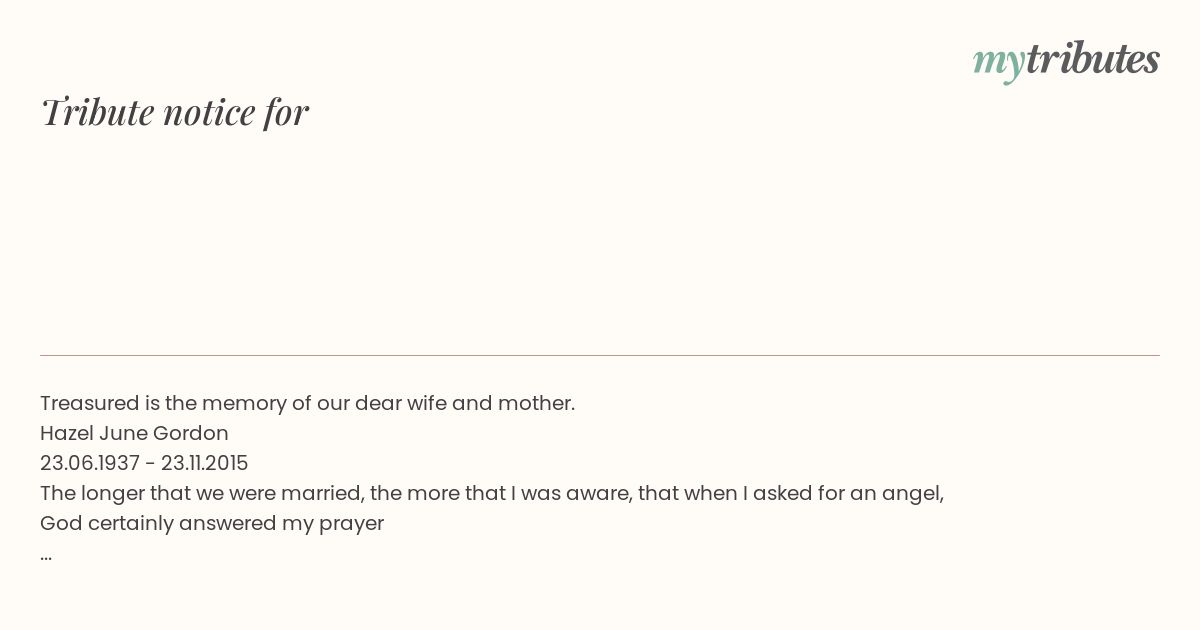
Task: Expand the truncated text ellipsis
Action: (x=46, y=556)
